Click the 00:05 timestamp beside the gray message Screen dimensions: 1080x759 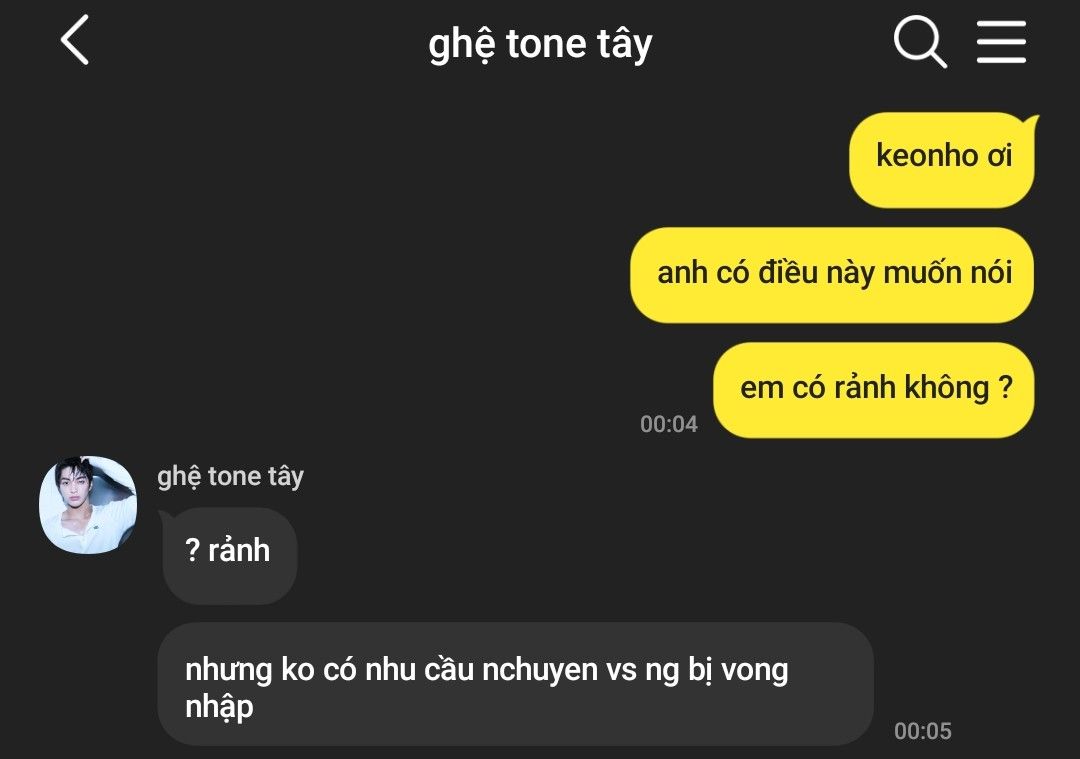click(x=922, y=731)
